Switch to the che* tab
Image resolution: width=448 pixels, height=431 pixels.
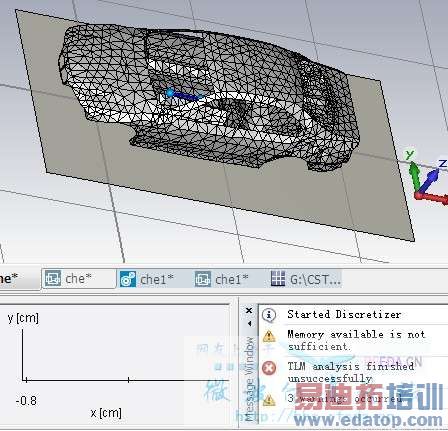pos(79,279)
